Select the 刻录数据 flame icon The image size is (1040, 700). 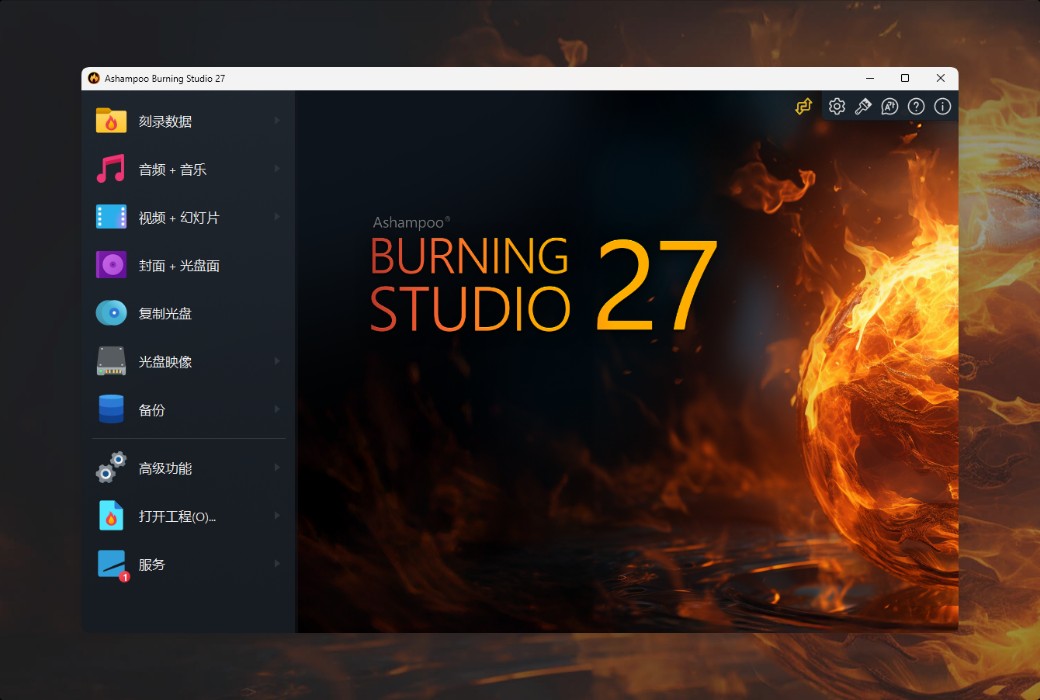110,120
